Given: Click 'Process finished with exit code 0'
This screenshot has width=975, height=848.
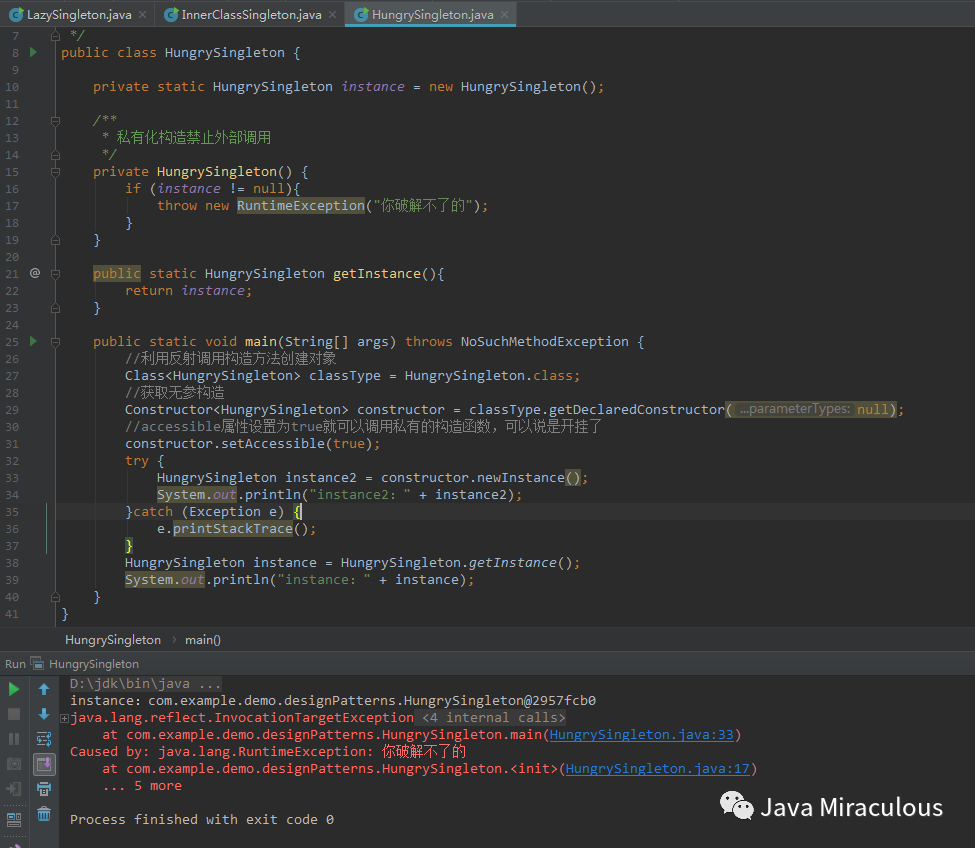Looking at the screenshot, I should 202,819.
